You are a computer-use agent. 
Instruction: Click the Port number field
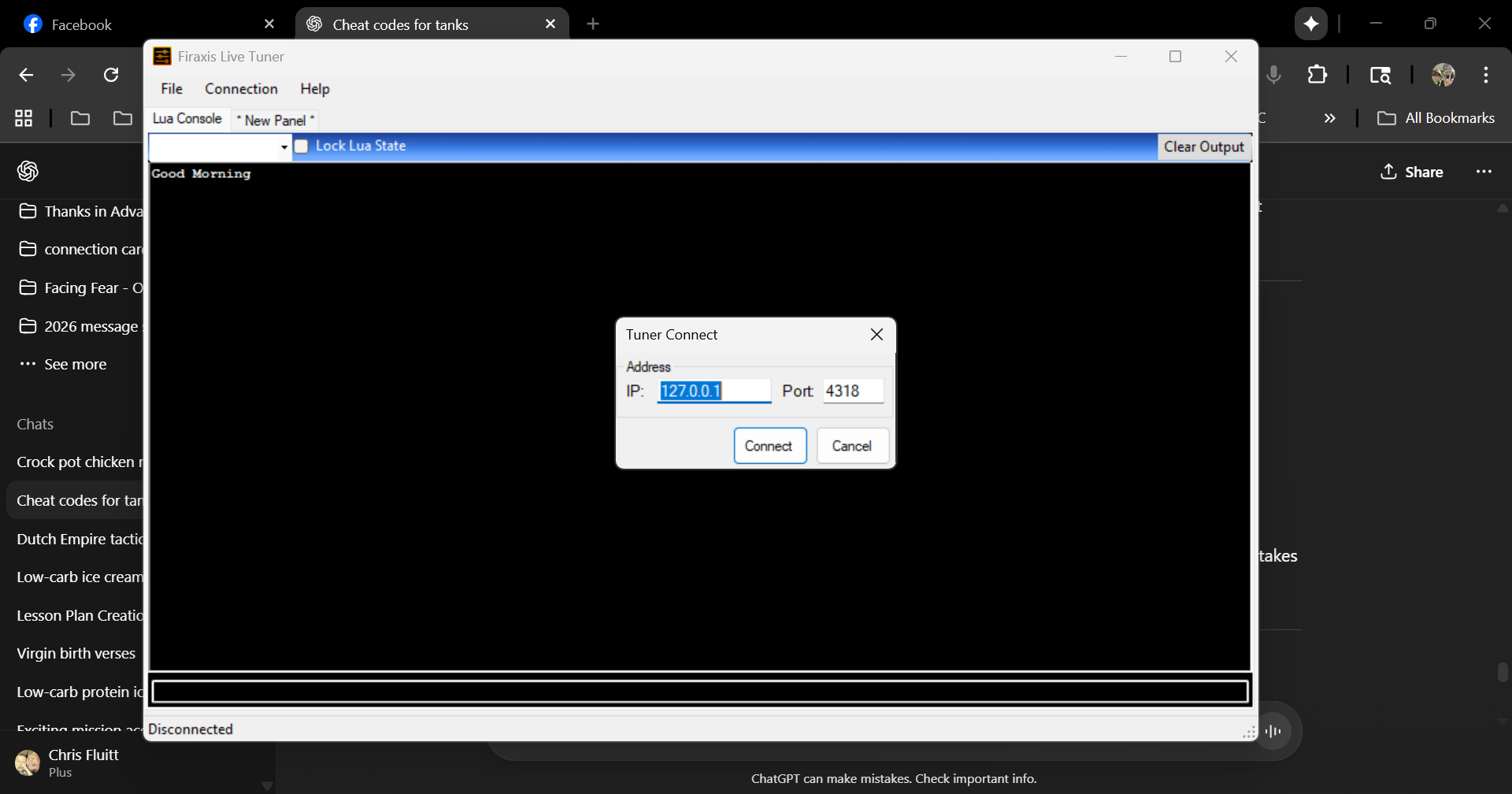click(x=853, y=391)
